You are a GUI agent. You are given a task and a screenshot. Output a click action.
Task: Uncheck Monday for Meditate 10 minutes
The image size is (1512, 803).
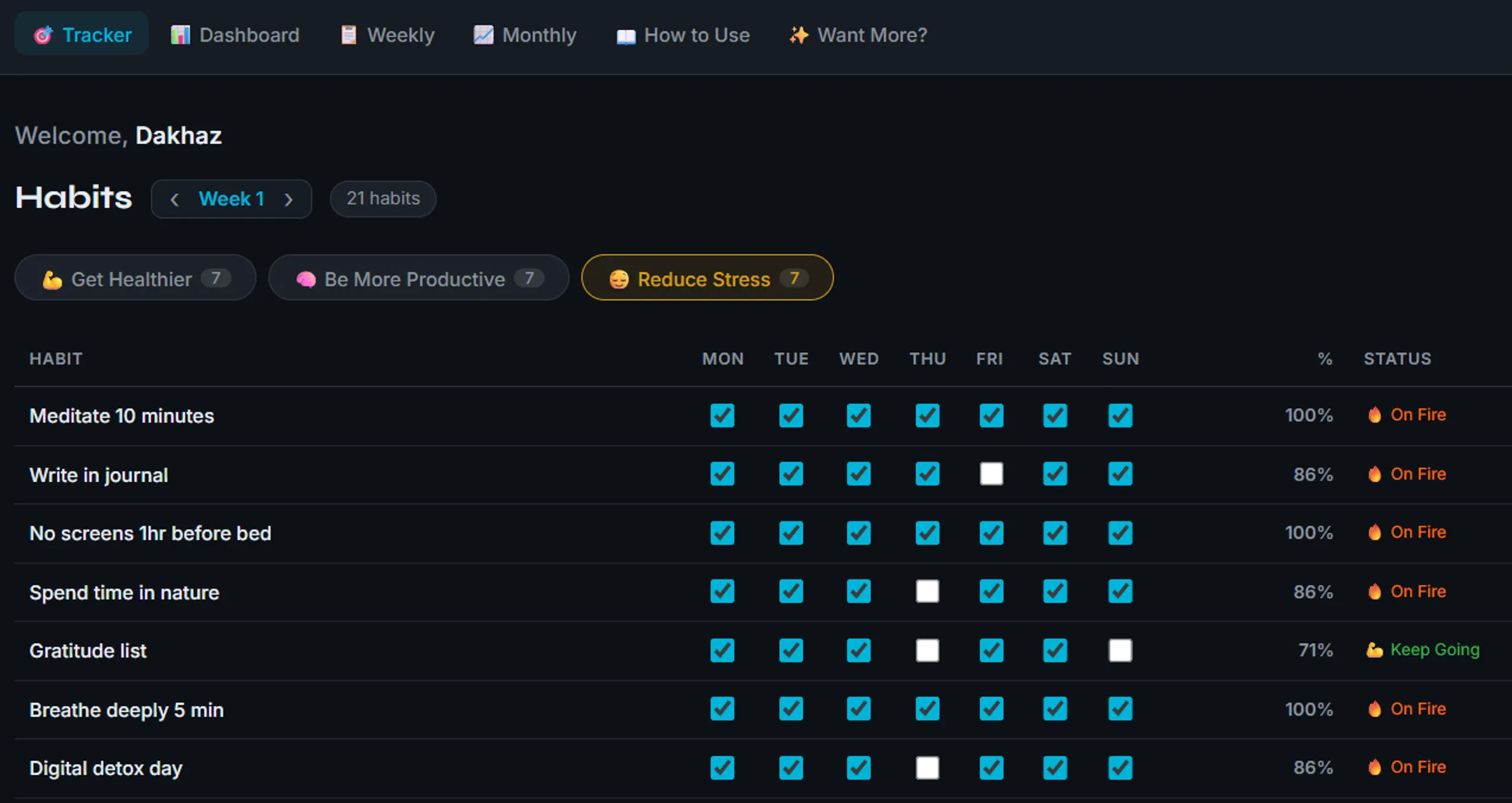click(x=722, y=415)
